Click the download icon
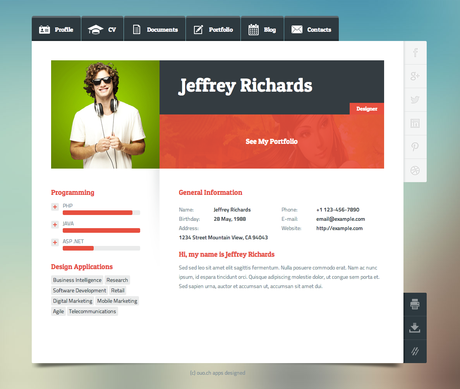This screenshot has width=460, height=389. tap(415, 328)
